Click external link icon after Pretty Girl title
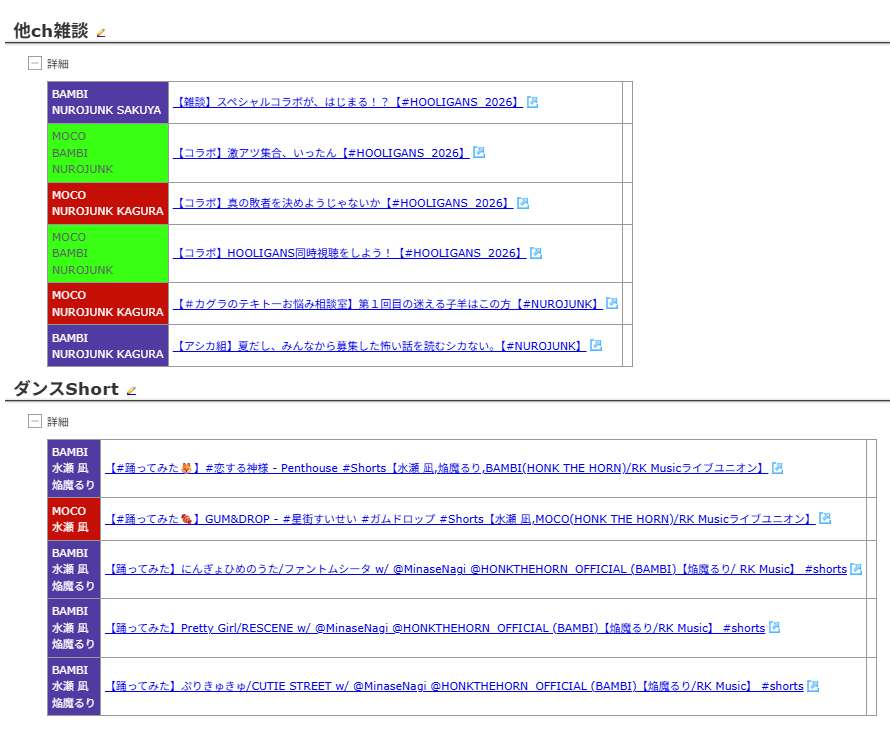The width and height of the screenshot is (890, 729). [774, 627]
